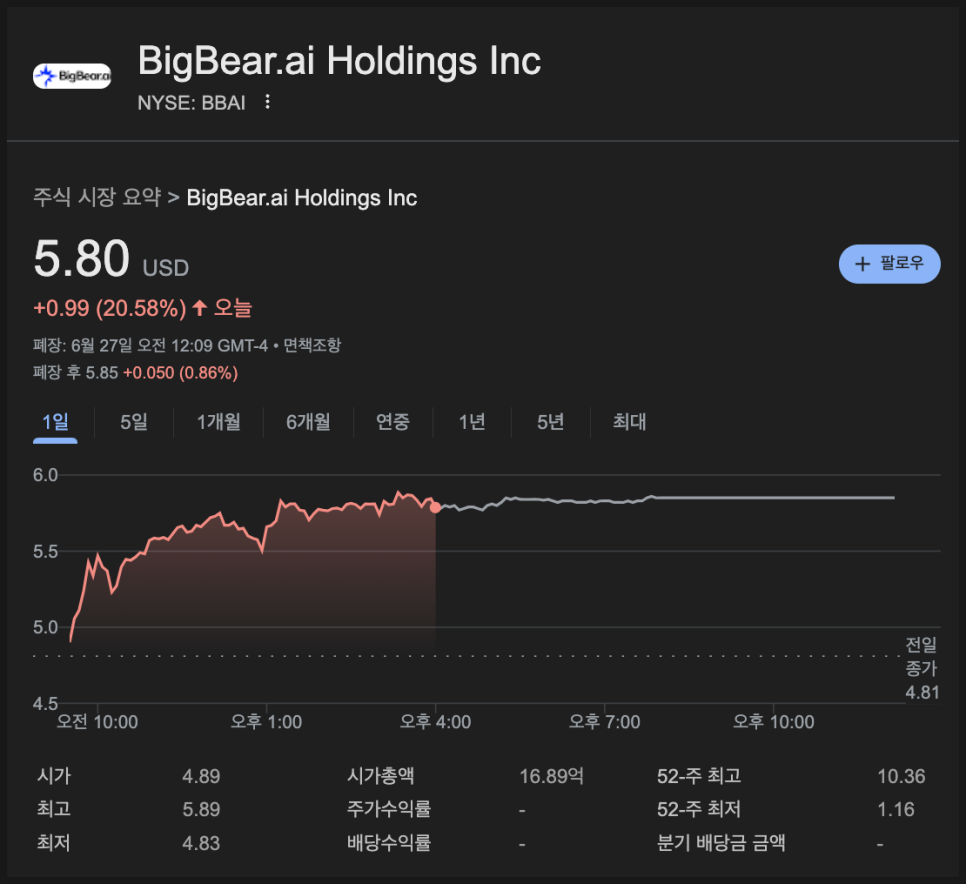Click the 전일 종가 4.81 label
The width and height of the screenshot is (966, 884).
pos(922,668)
